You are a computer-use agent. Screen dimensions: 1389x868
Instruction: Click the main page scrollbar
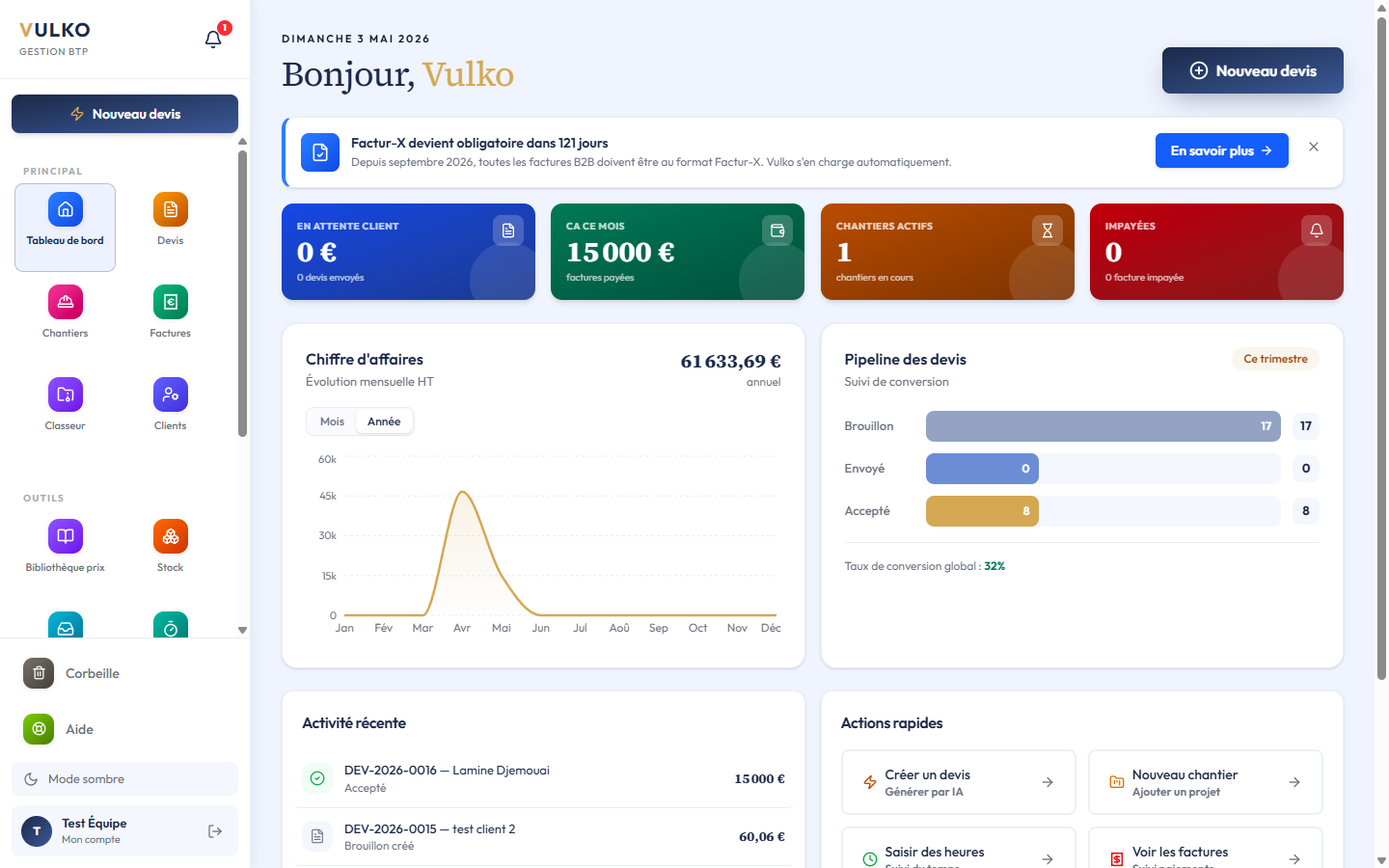1381,347
